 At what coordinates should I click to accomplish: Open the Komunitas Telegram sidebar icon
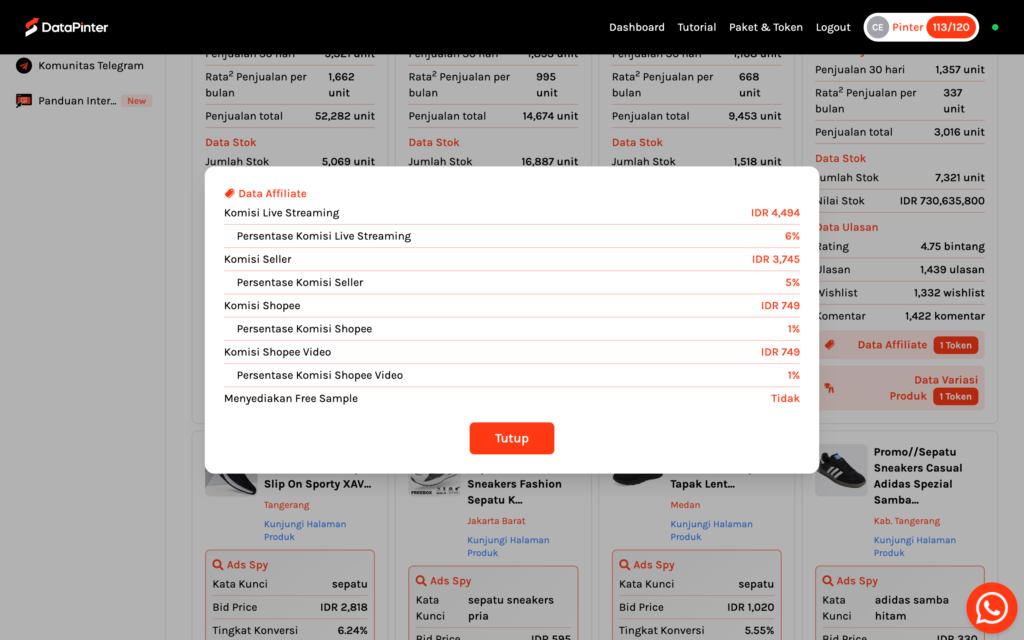[22, 65]
